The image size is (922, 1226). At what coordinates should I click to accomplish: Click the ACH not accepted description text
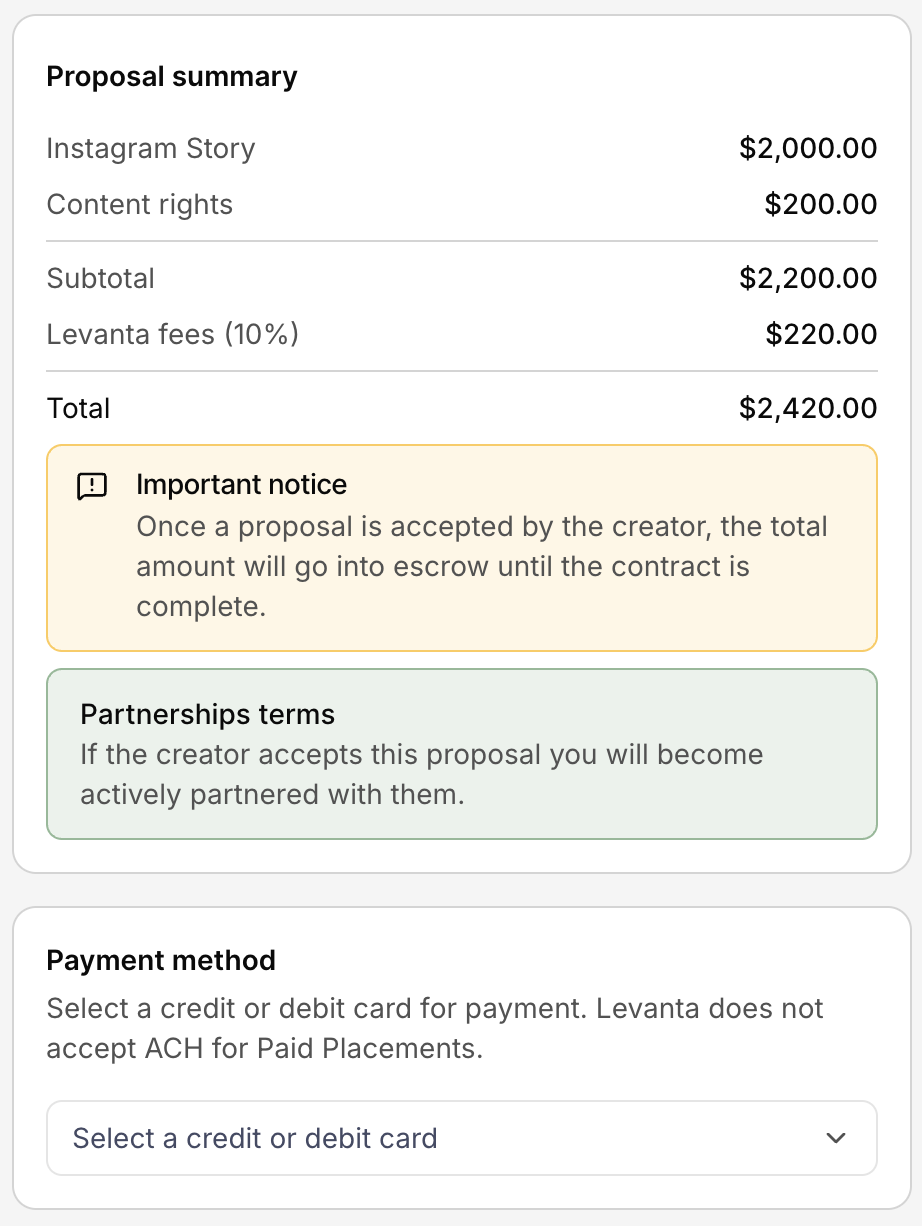tap(435, 1028)
